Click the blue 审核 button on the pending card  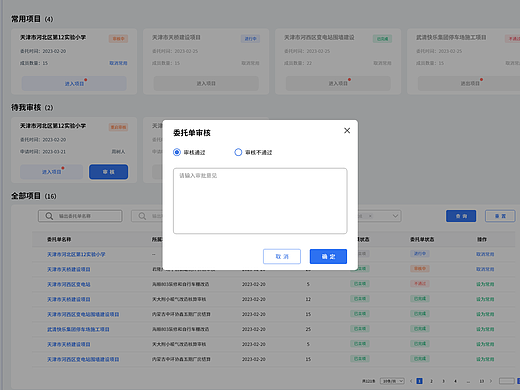click(108, 172)
